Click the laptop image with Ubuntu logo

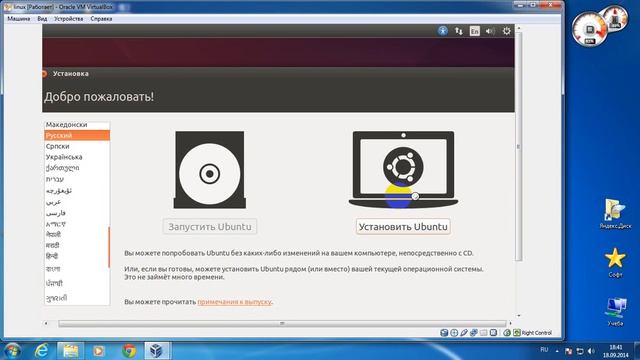(x=403, y=169)
